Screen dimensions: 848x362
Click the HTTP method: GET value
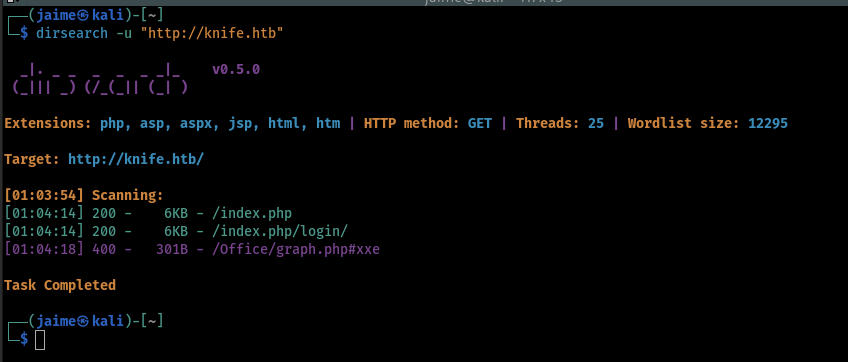pyautogui.click(x=480, y=123)
